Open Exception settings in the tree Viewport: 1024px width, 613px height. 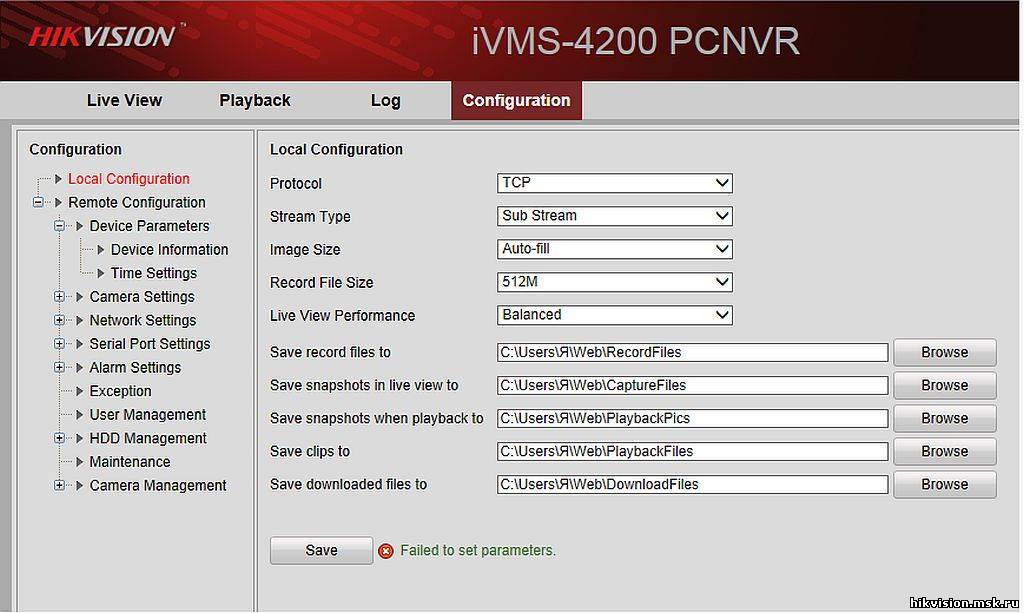[120, 391]
